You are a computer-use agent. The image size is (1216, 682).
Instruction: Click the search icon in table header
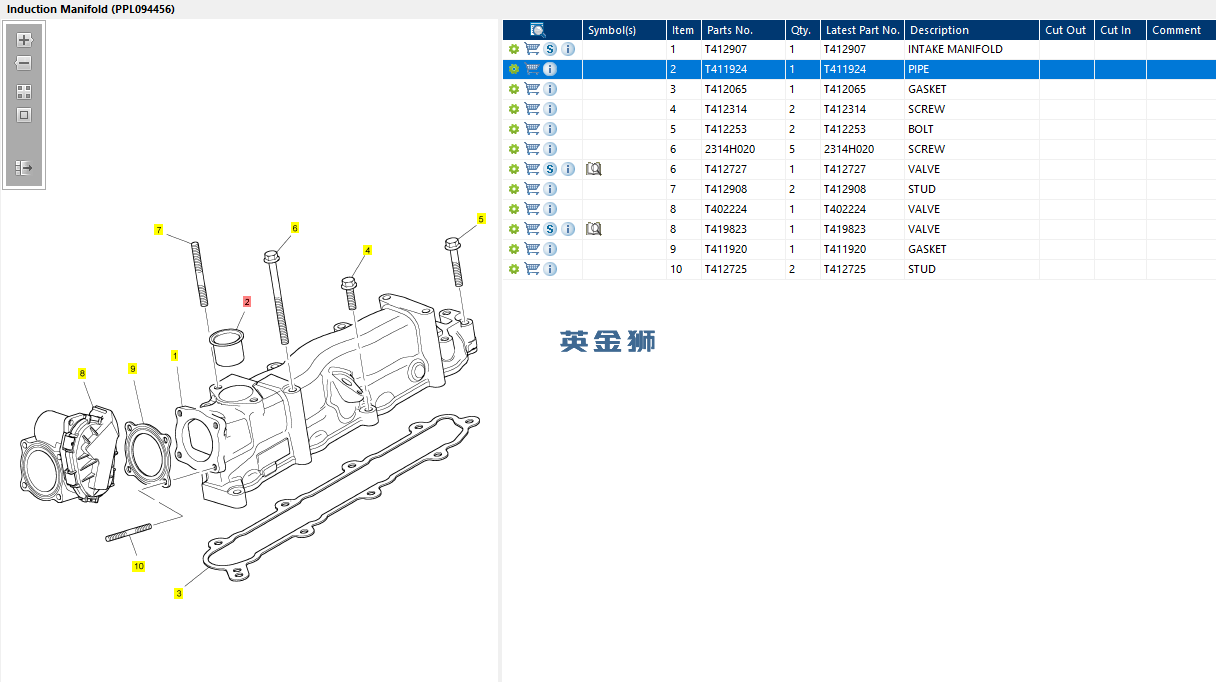(x=537, y=30)
